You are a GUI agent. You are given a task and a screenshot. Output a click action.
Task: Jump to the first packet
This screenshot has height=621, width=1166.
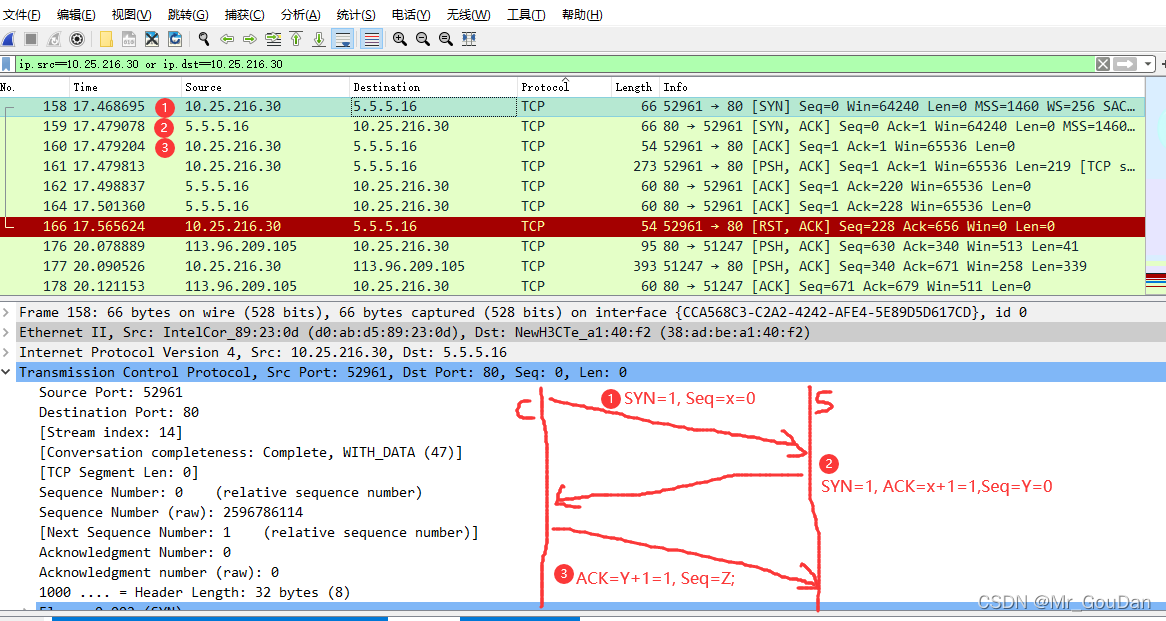296,39
